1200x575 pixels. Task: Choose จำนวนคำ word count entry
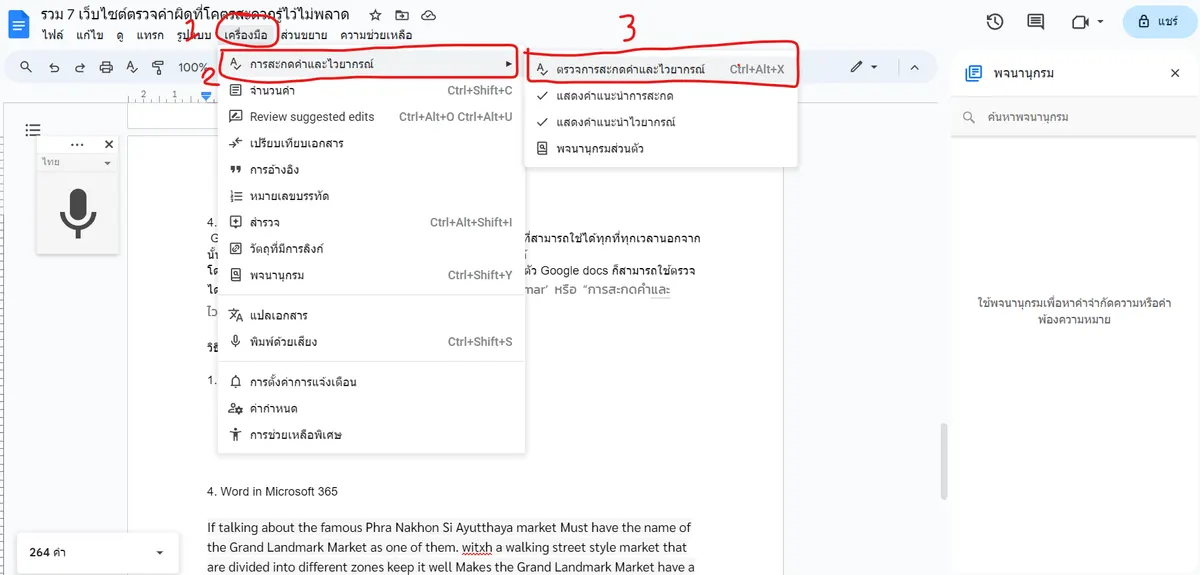(371, 90)
